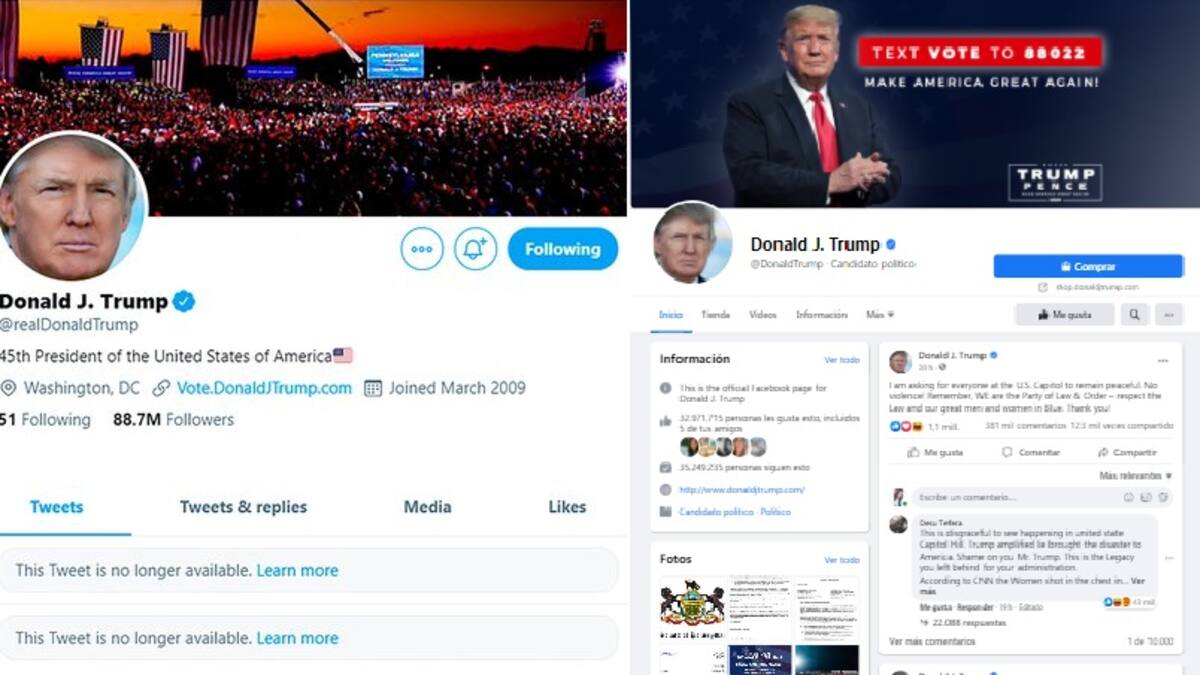Open the Facebook page three-dot menu beside search

click(1168, 314)
